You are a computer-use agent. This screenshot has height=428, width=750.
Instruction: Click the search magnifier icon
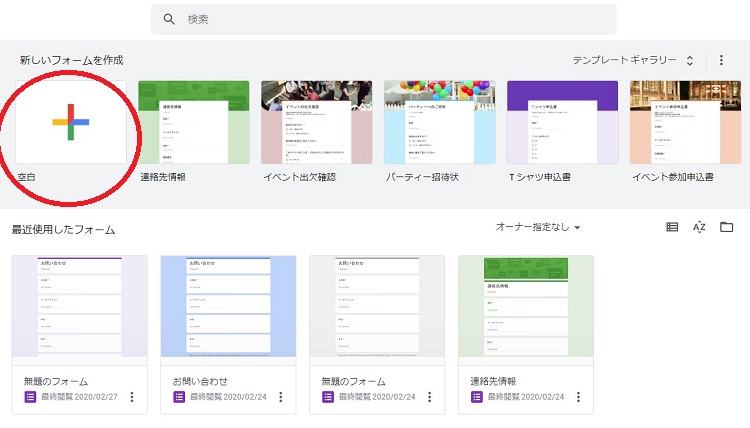(x=169, y=19)
